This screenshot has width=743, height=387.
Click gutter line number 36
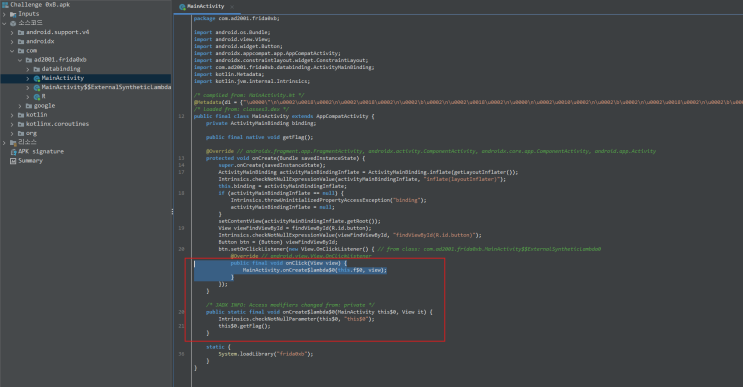[181, 354]
